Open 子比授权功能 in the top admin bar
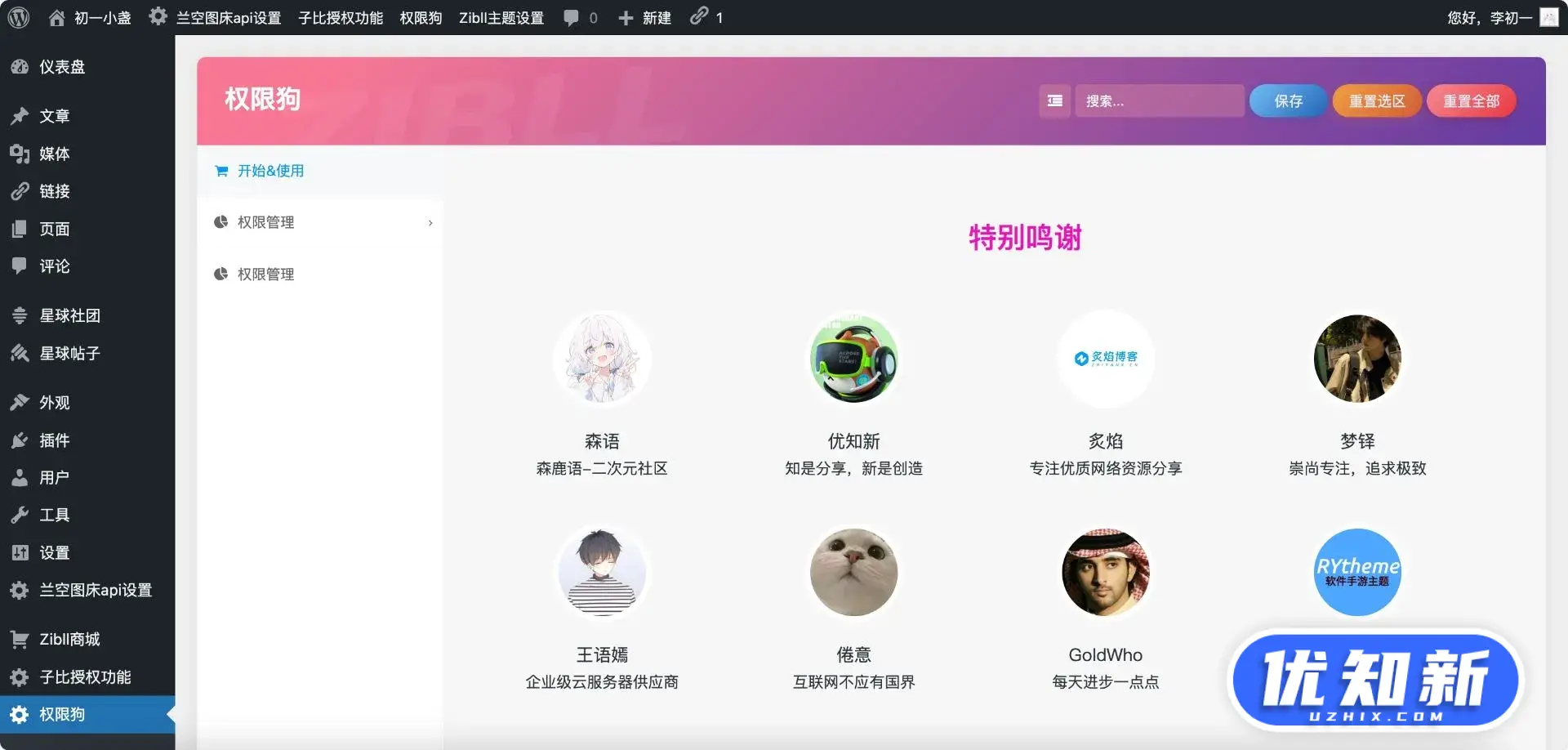The width and height of the screenshot is (1568, 750). coord(341,17)
